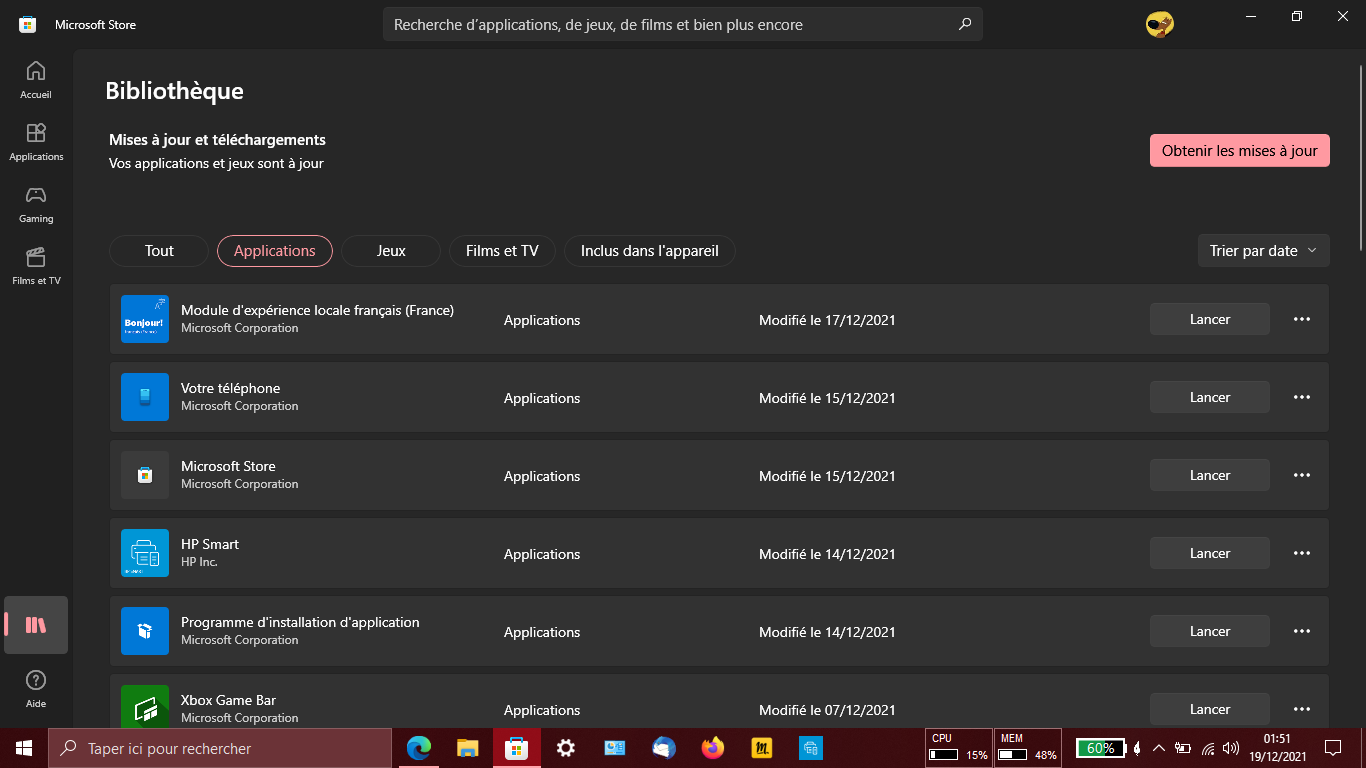Click the search magnifier icon
This screenshot has height=768, width=1366.
(965, 24)
